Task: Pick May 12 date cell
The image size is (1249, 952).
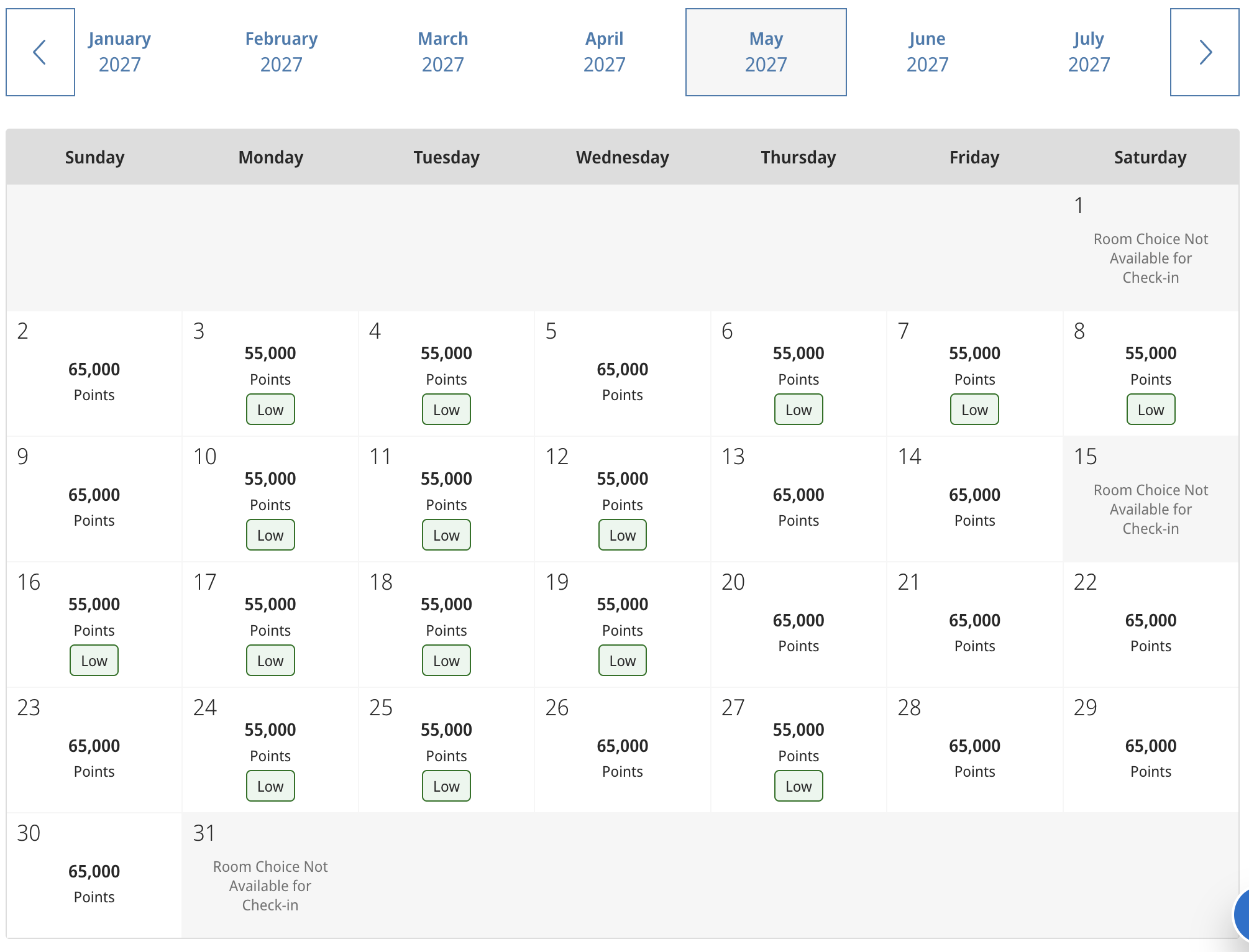Action: pyautogui.click(x=623, y=499)
